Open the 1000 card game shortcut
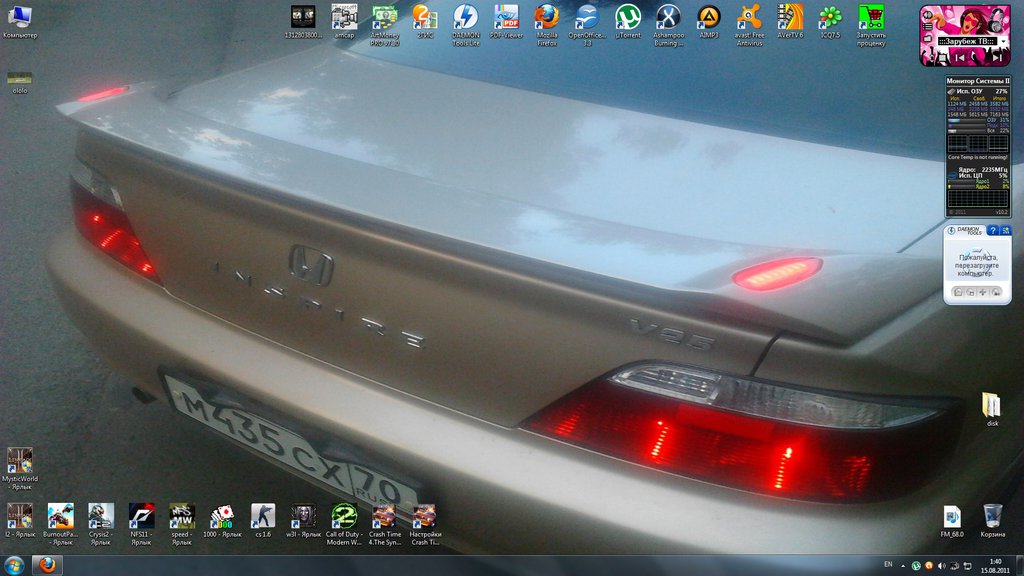Screen dimensions: 1024x576 (222, 520)
